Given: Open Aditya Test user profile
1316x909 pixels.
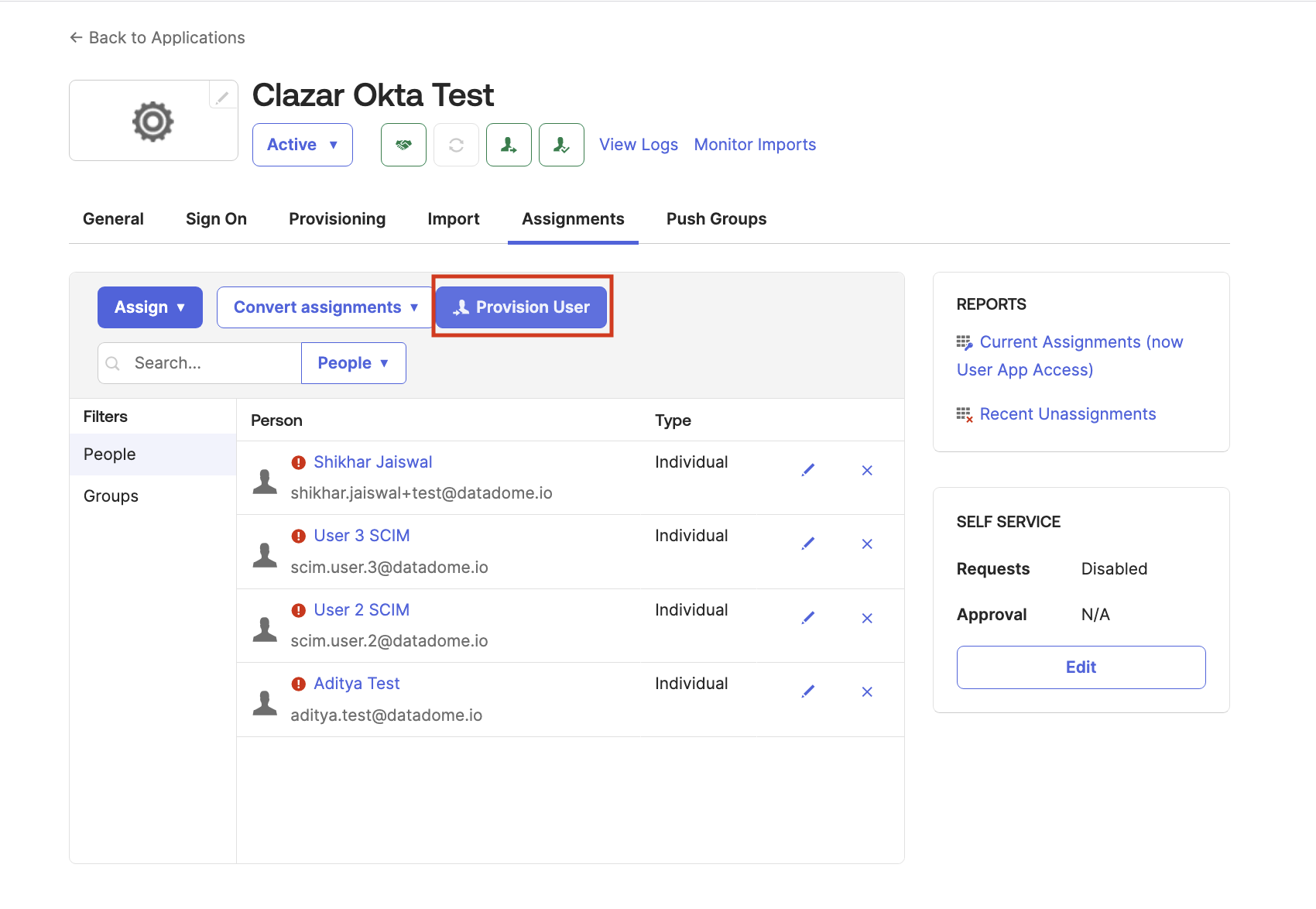Looking at the screenshot, I should pyautogui.click(x=357, y=684).
